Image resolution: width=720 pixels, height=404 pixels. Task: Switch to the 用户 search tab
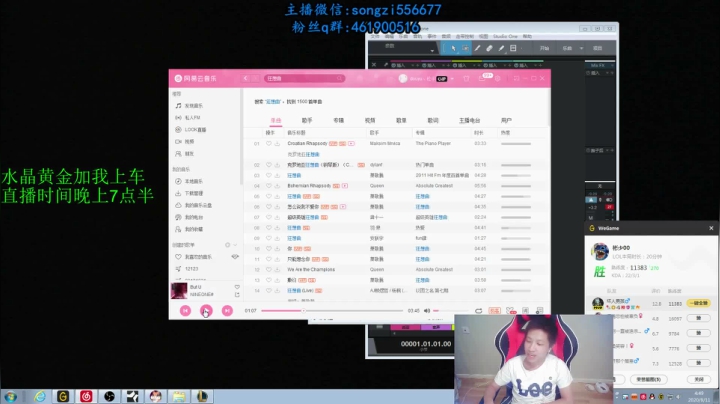(x=506, y=120)
